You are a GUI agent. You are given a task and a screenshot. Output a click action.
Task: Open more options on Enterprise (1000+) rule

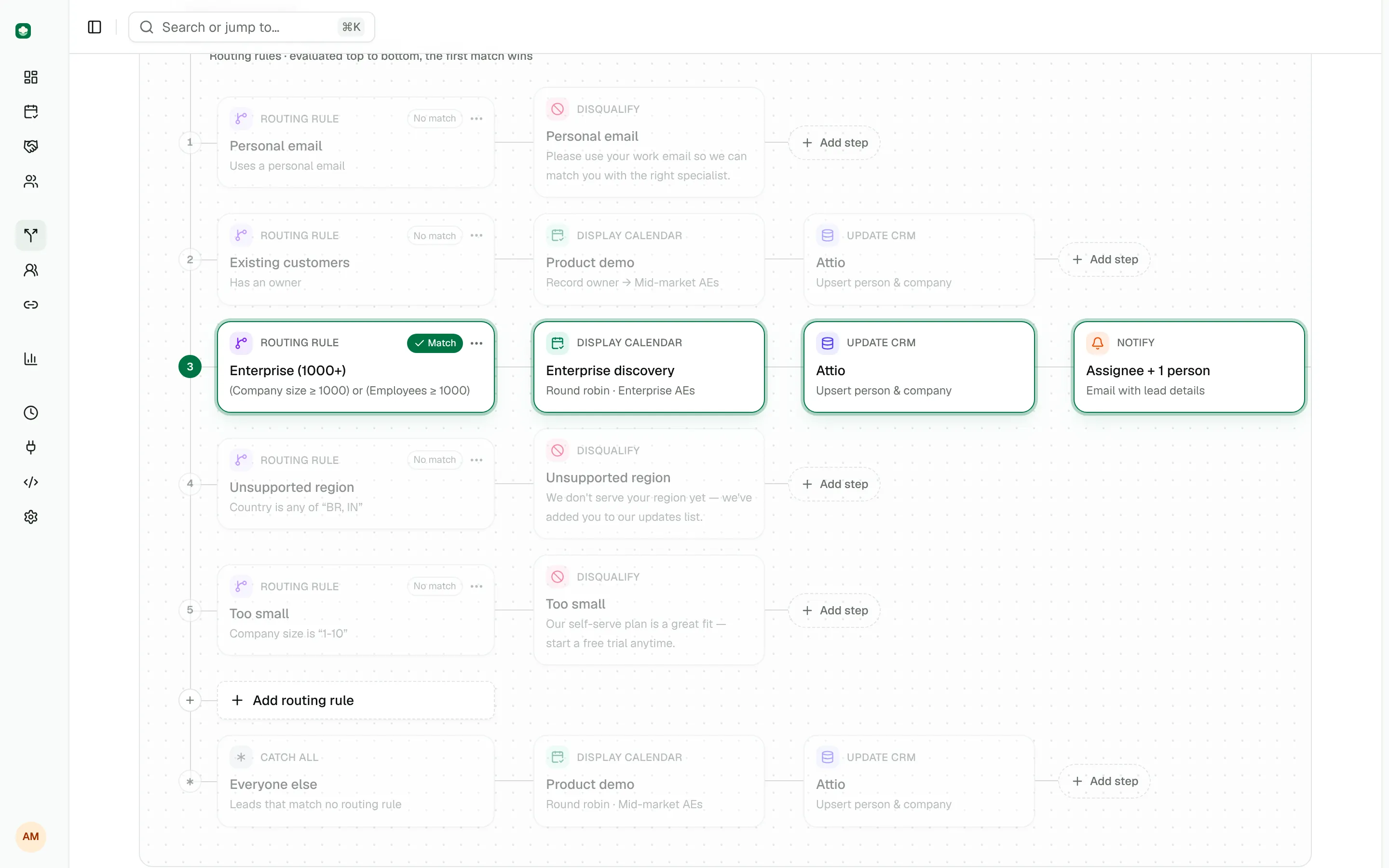477,343
